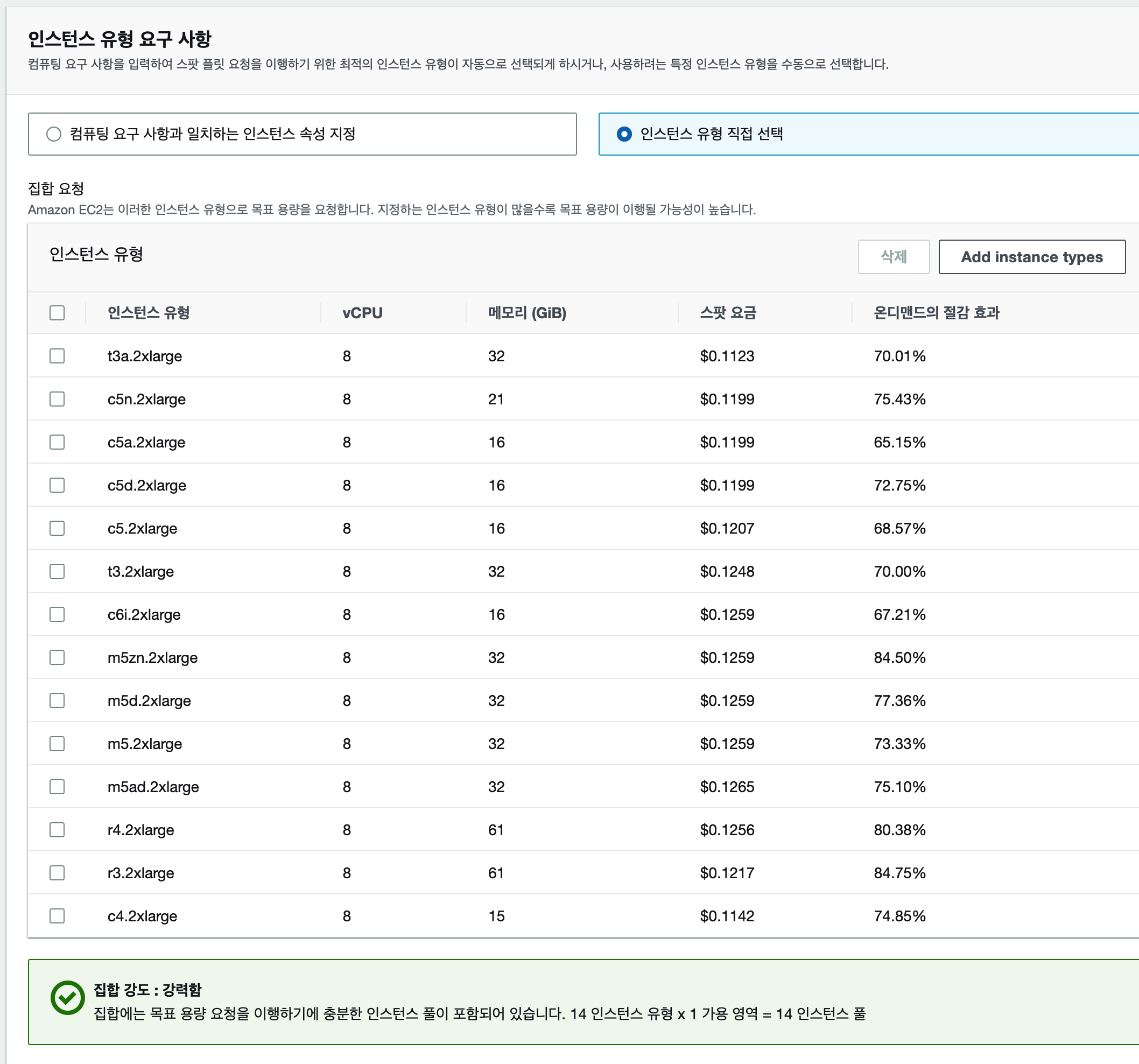Select 컴퓨팅 요구 사항과 일치하는 인스턴스 속성 지정 radio
The image size is (1139, 1064).
[x=54, y=134]
